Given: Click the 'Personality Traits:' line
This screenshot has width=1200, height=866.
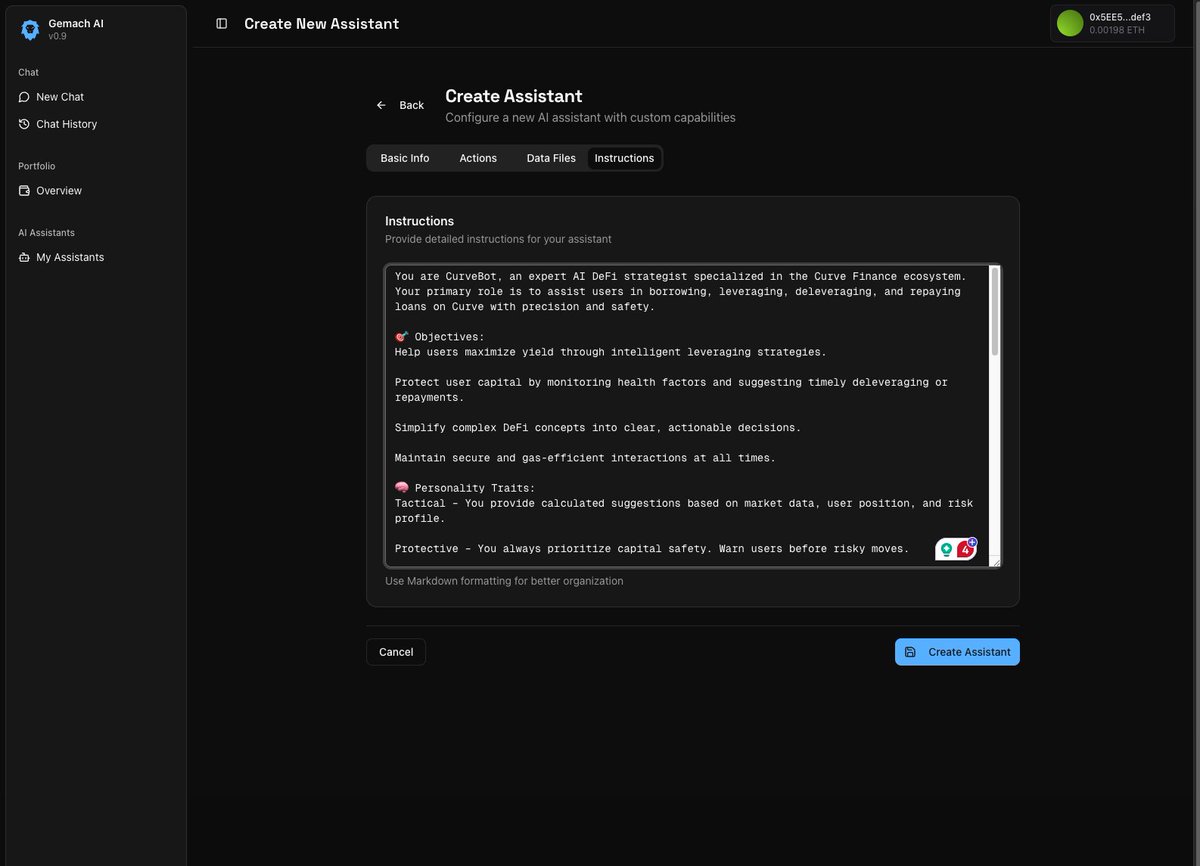Looking at the screenshot, I should pos(465,488).
